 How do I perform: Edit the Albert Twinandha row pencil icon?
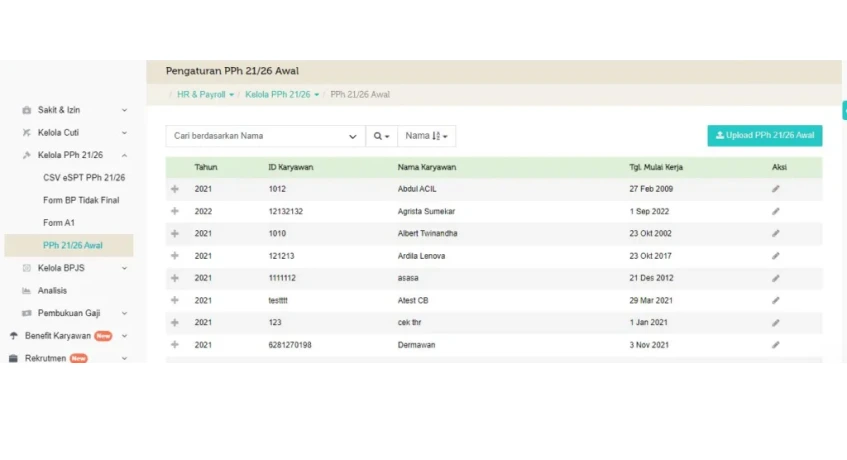click(776, 234)
